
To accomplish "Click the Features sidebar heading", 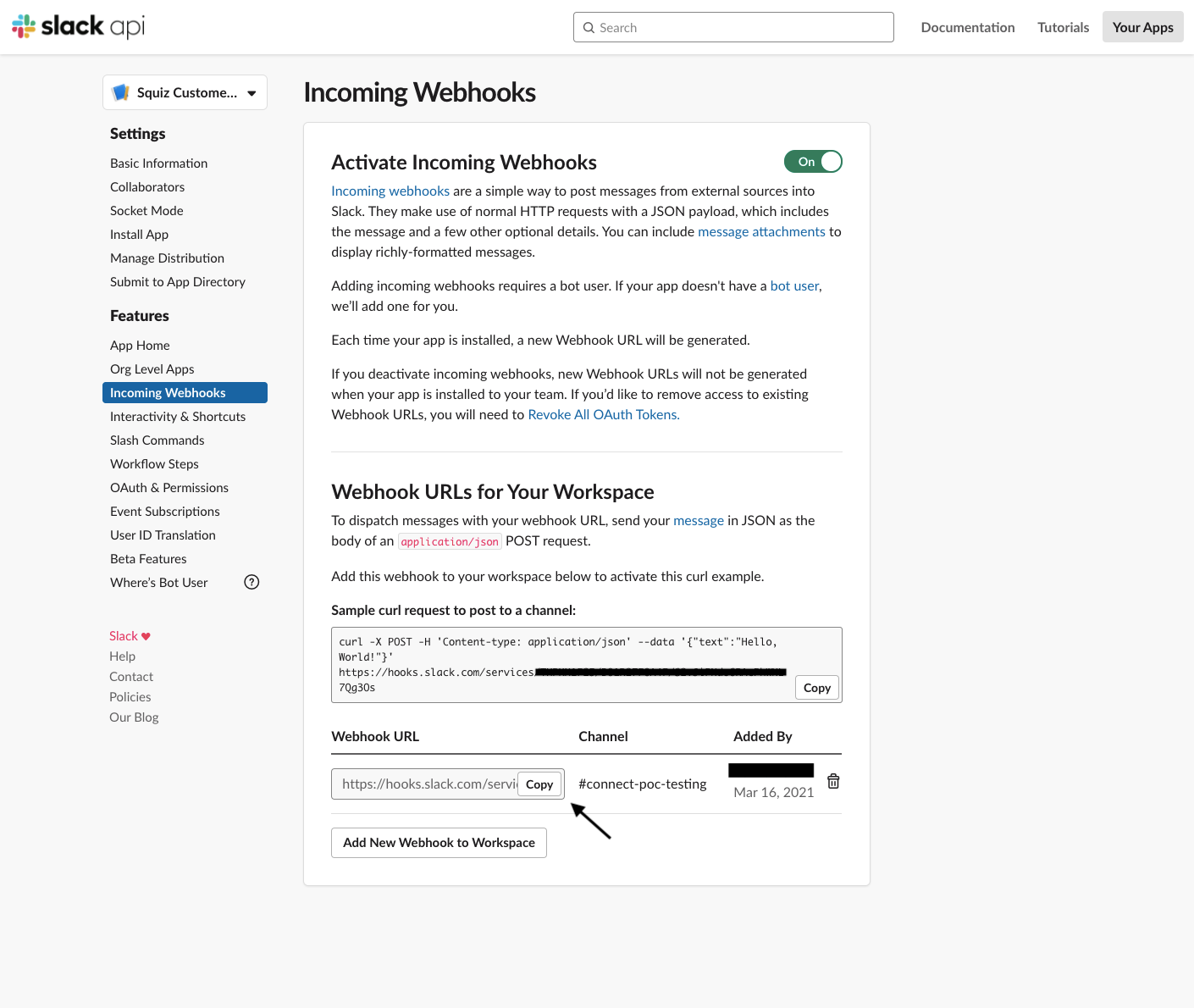I will [x=140, y=316].
